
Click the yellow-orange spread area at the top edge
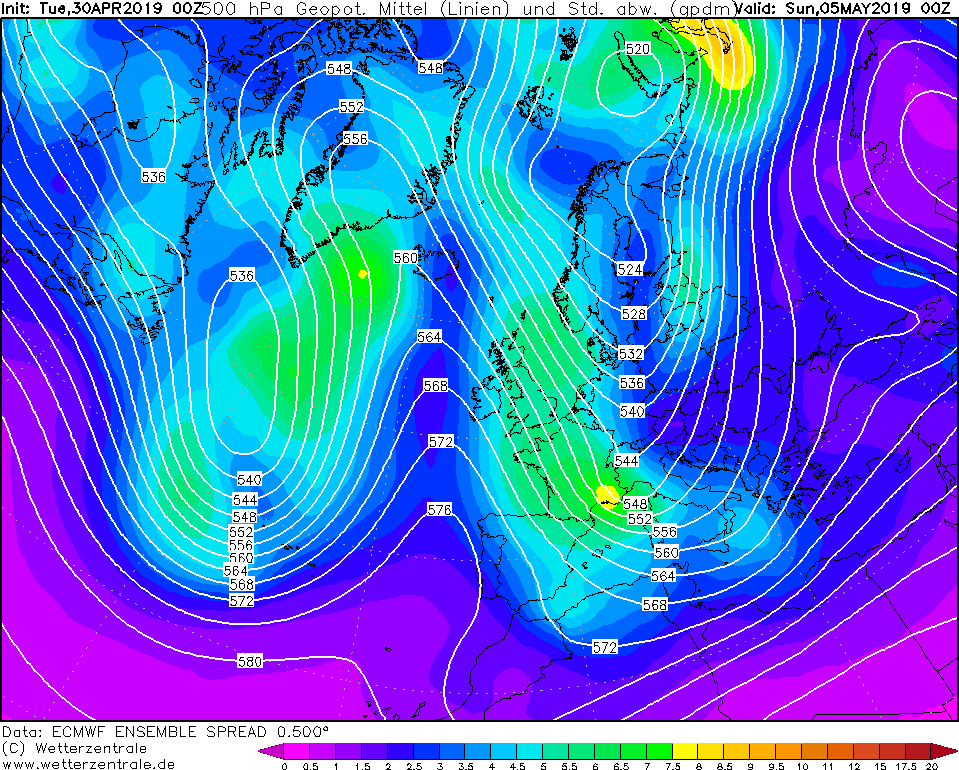tap(728, 50)
